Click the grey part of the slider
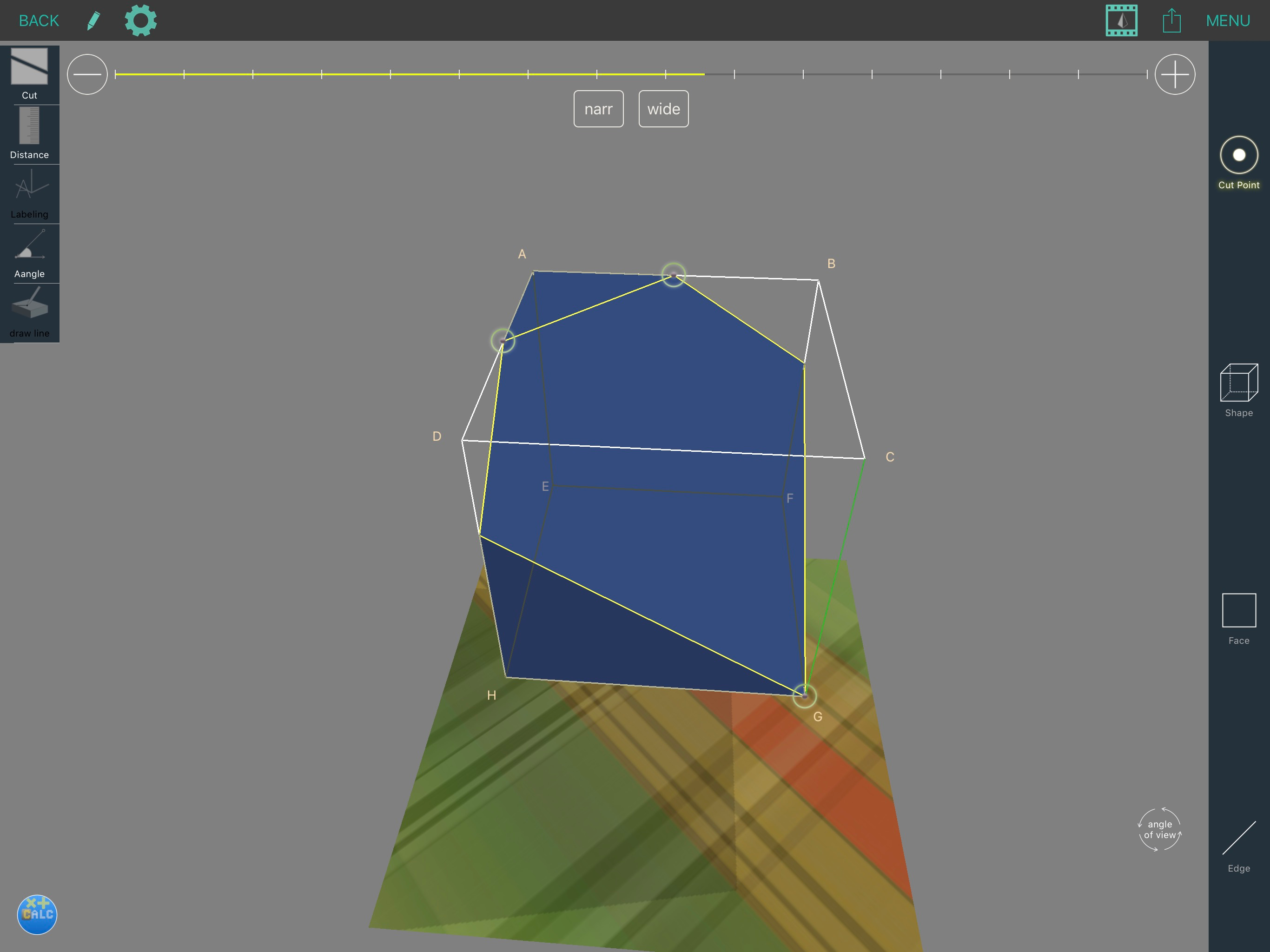1270x952 pixels. (x=926, y=74)
